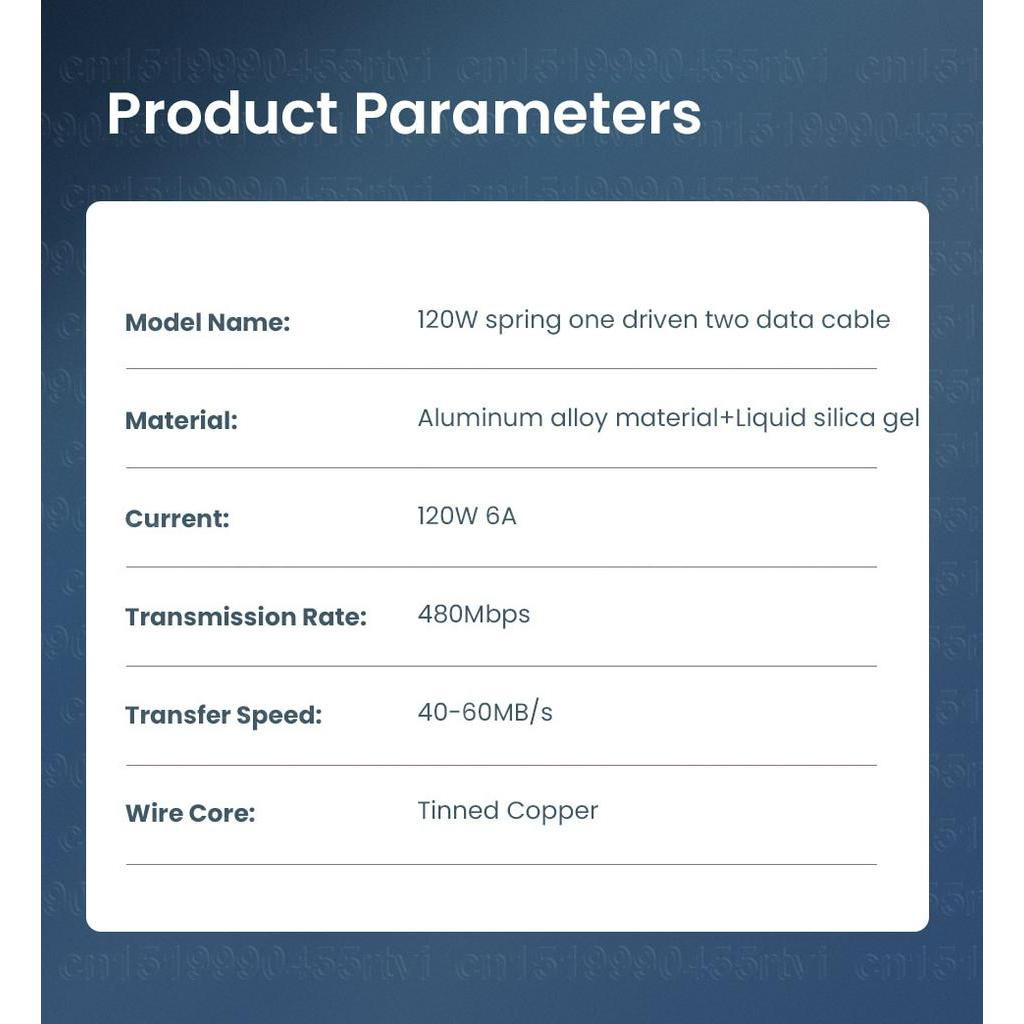Click the divider line under the Wire Core row
This screenshot has width=1024, height=1024.
(501, 864)
